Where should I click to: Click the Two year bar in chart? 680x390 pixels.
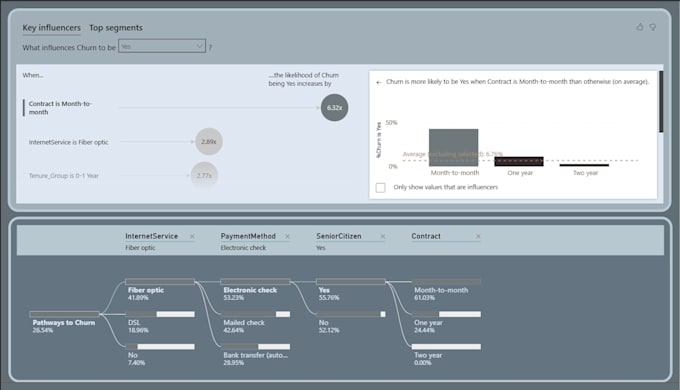(x=584, y=165)
